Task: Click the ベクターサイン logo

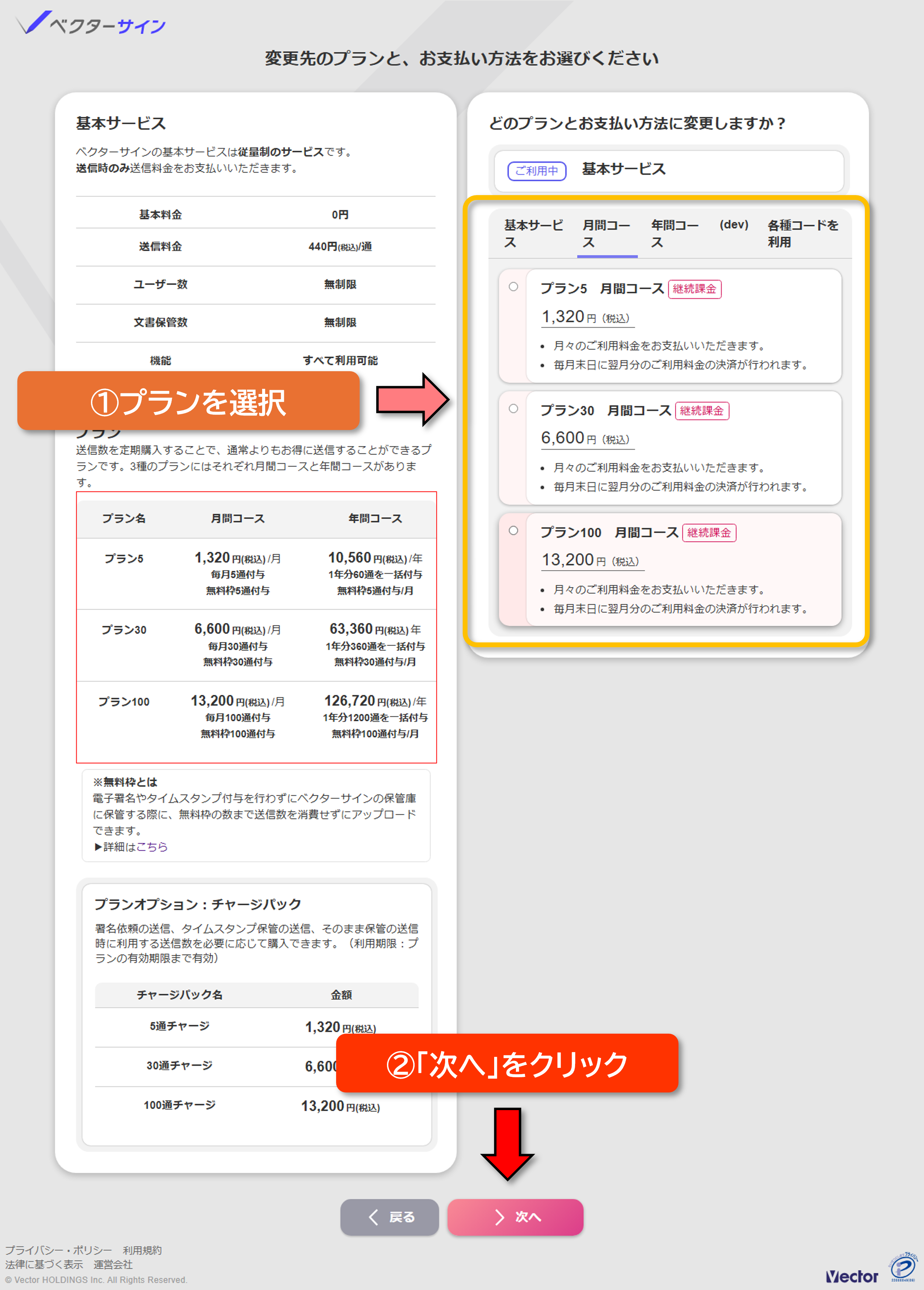Action: [91, 24]
